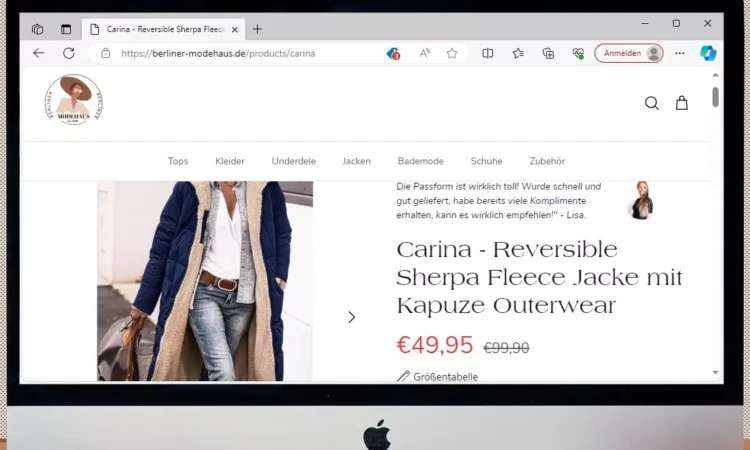The width and height of the screenshot is (750, 450).
Task: Open Browser Essentials heart icon
Action: (578, 53)
